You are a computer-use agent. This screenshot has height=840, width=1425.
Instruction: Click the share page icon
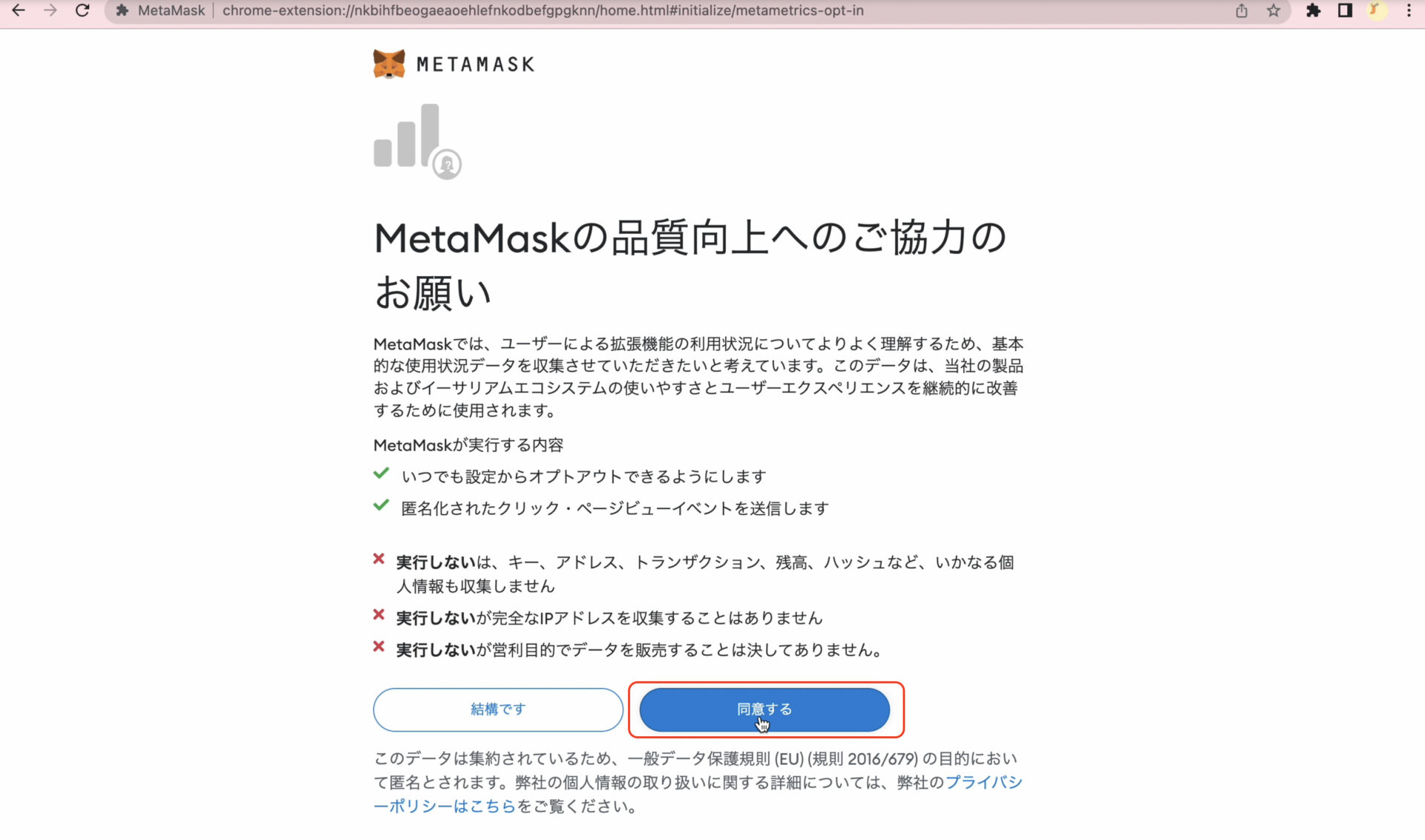1242,10
